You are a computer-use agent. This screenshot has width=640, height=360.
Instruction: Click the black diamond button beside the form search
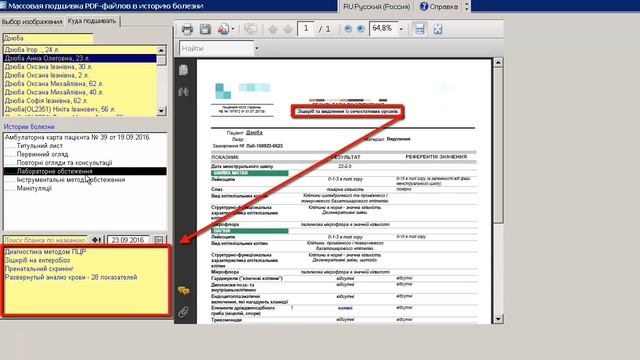(97, 240)
